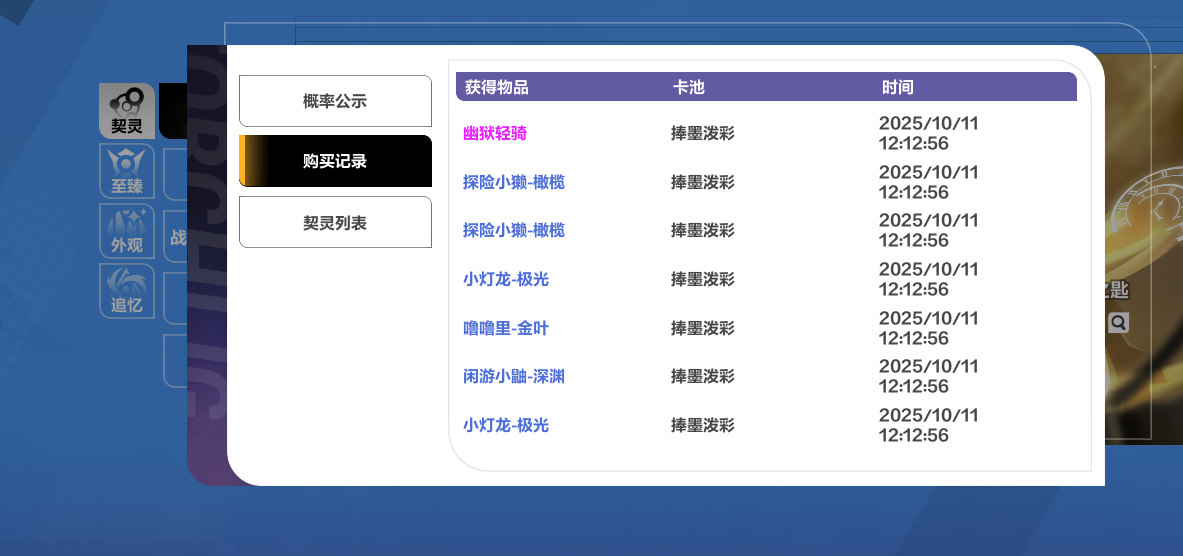Click the magnifier icon beside the banner
Viewport: 1183px width, 556px height.
[x=1118, y=322]
